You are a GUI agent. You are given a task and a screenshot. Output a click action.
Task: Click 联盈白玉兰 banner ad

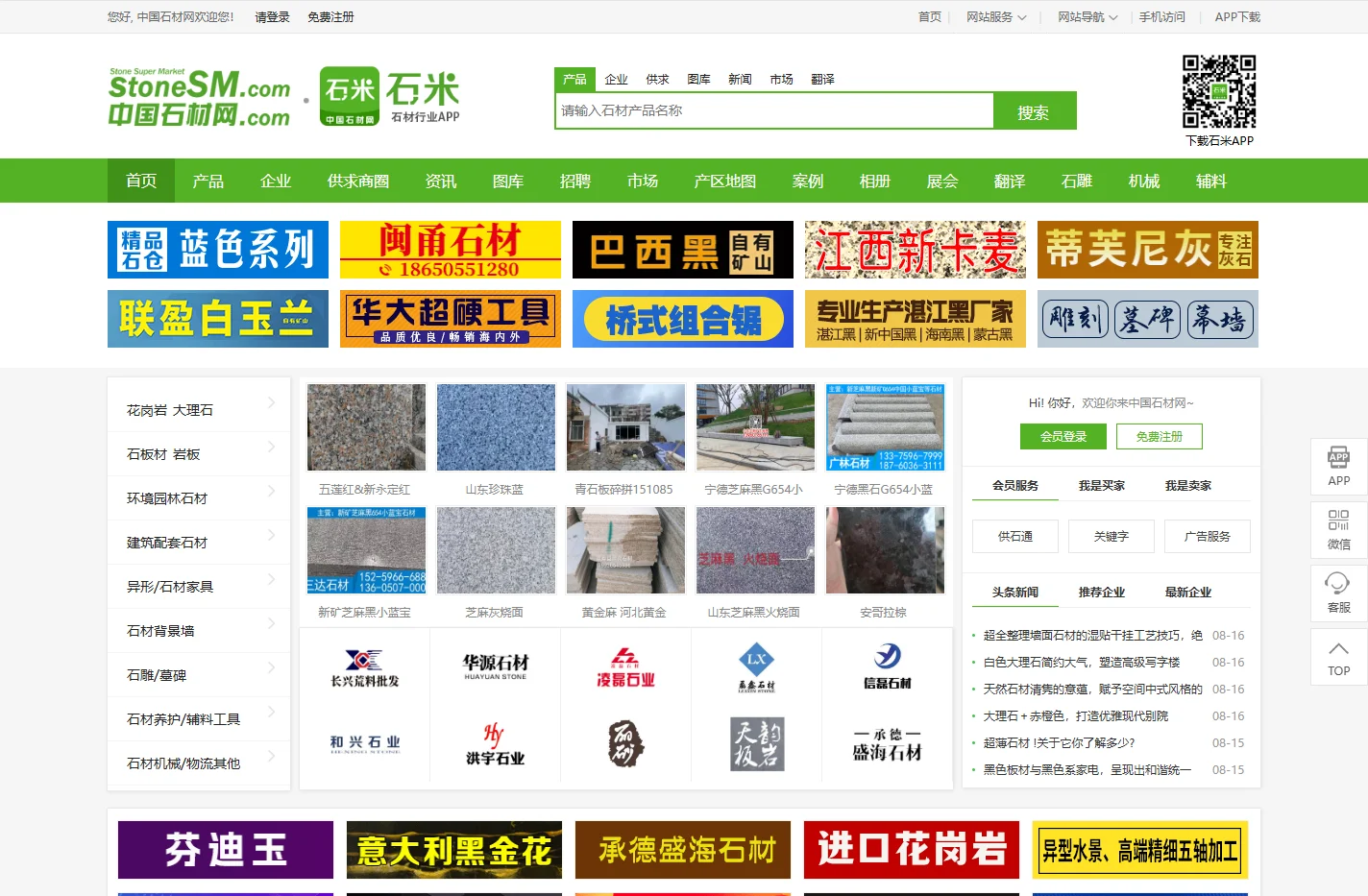[218, 319]
